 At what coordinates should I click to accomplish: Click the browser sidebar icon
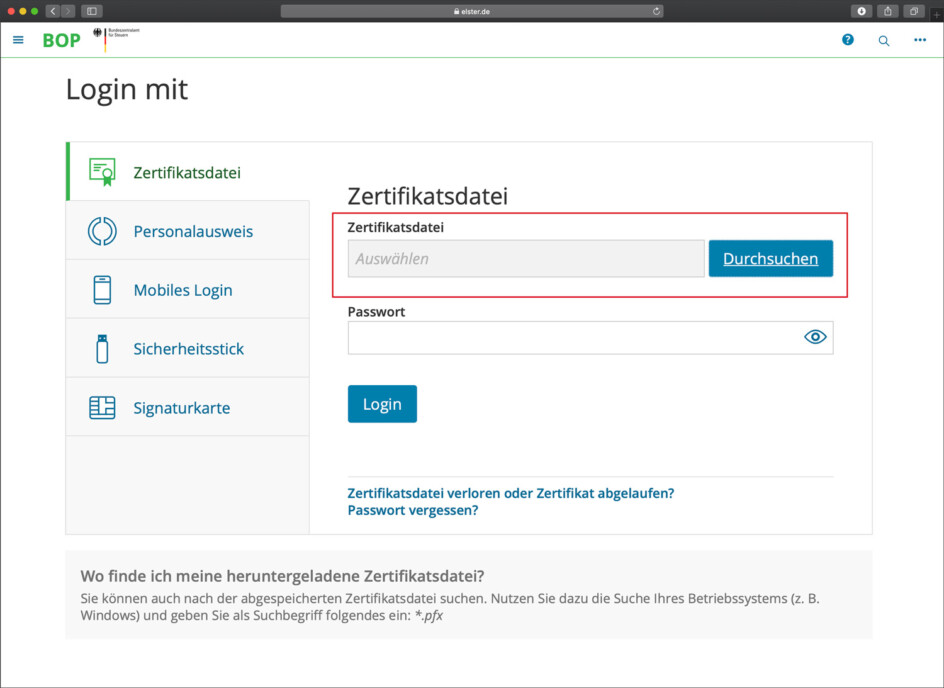[x=91, y=11]
